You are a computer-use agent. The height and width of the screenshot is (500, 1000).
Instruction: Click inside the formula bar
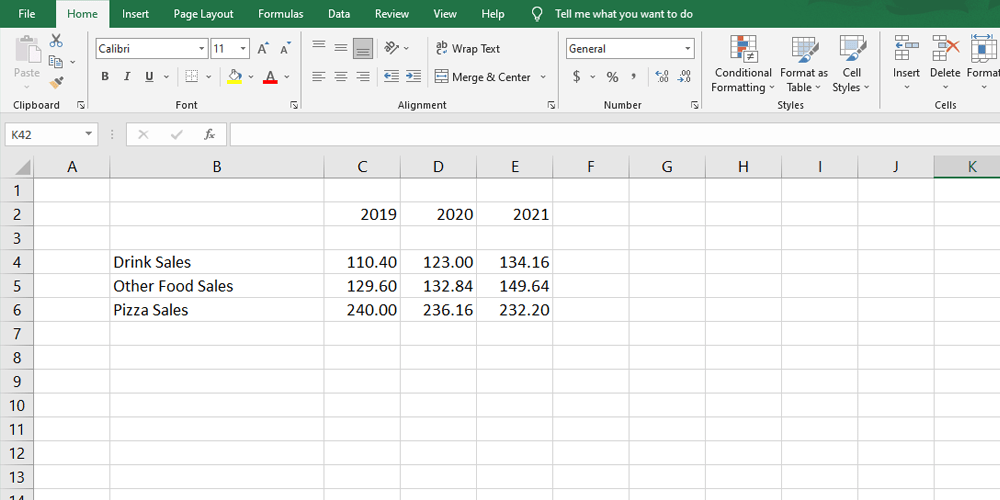pos(615,135)
